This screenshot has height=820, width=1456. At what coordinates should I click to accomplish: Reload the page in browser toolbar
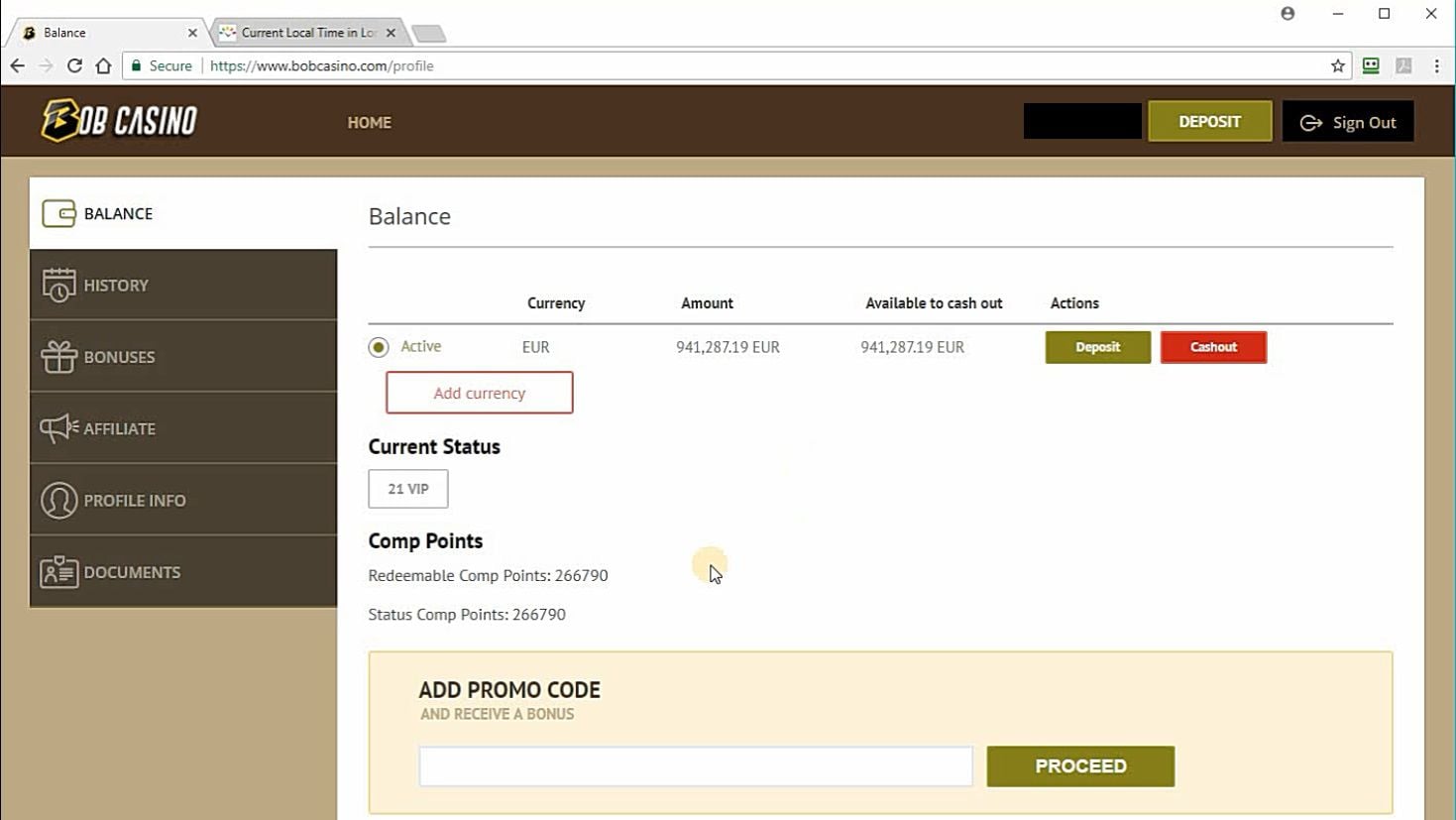tap(74, 65)
